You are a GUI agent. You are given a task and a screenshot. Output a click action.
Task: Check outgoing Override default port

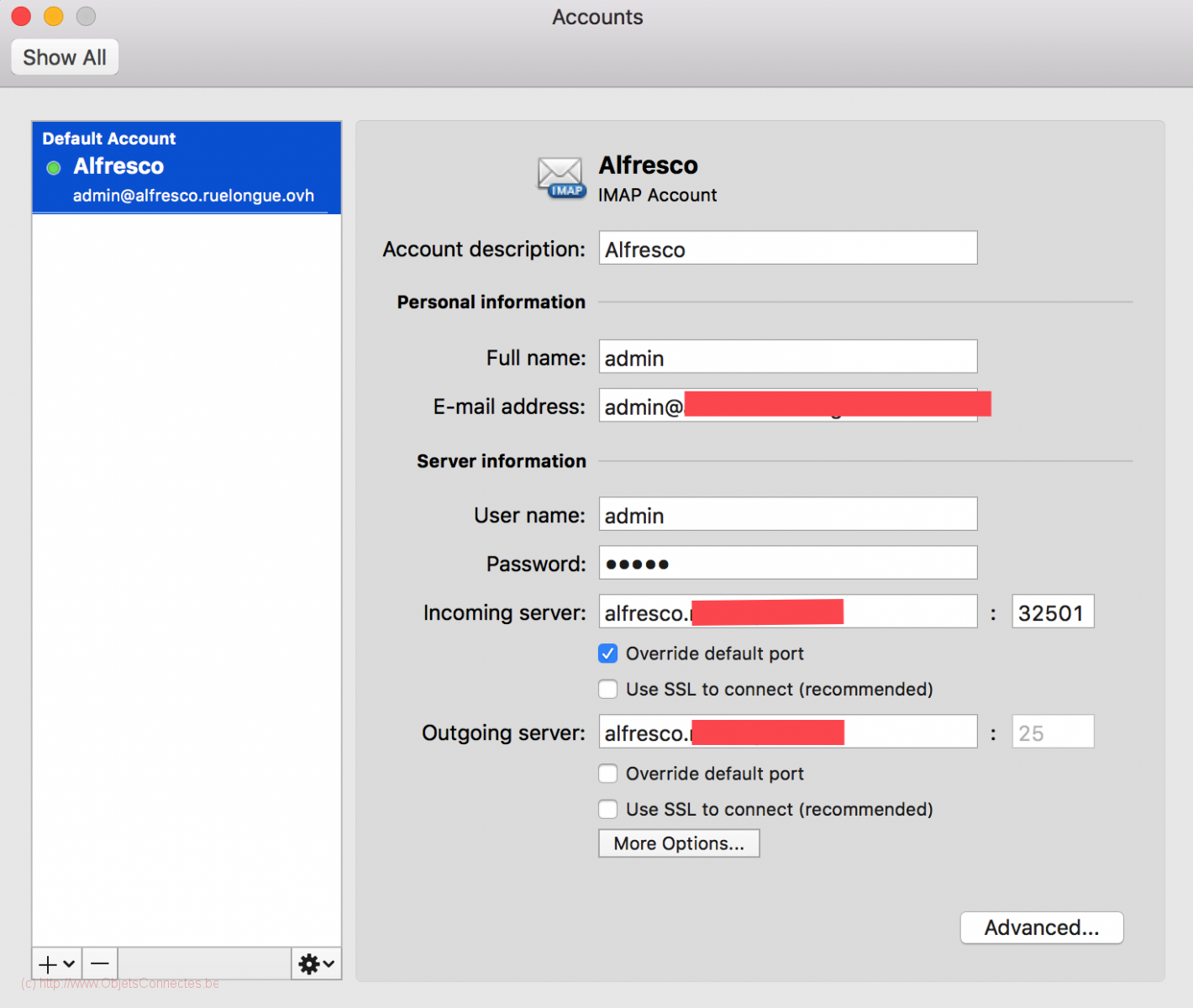(x=608, y=774)
